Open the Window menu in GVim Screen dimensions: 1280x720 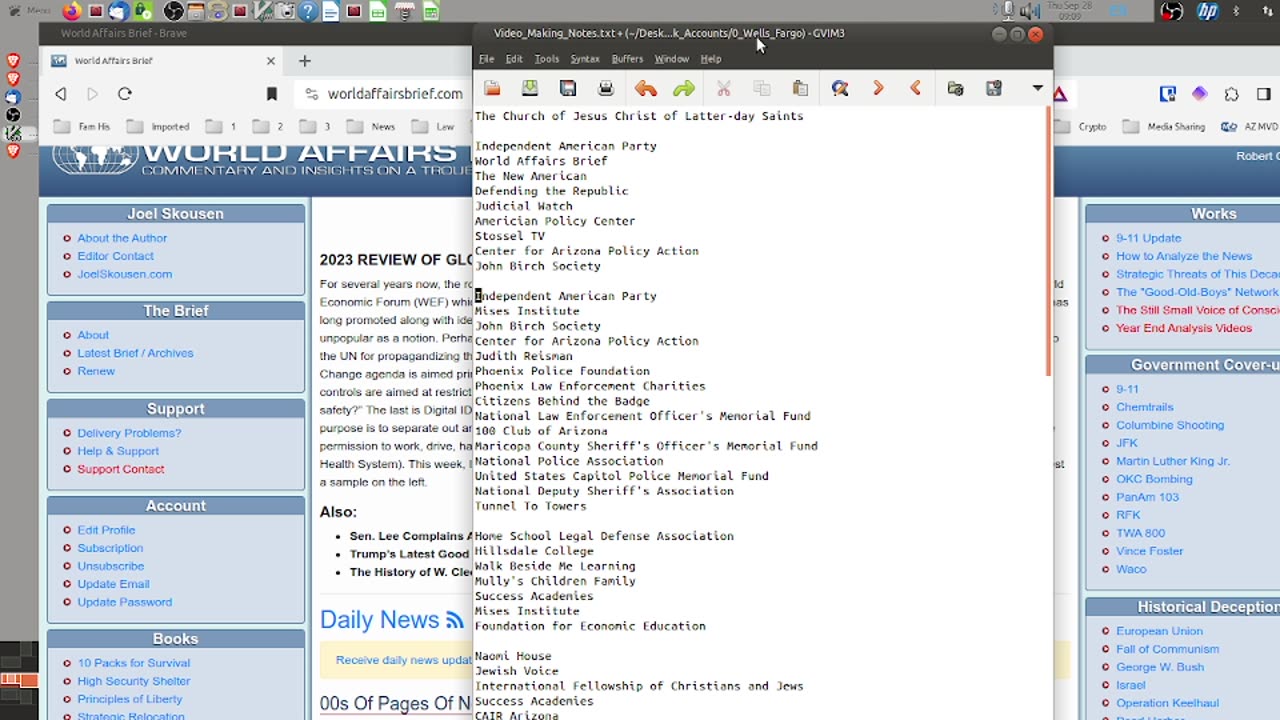coord(671,59)
